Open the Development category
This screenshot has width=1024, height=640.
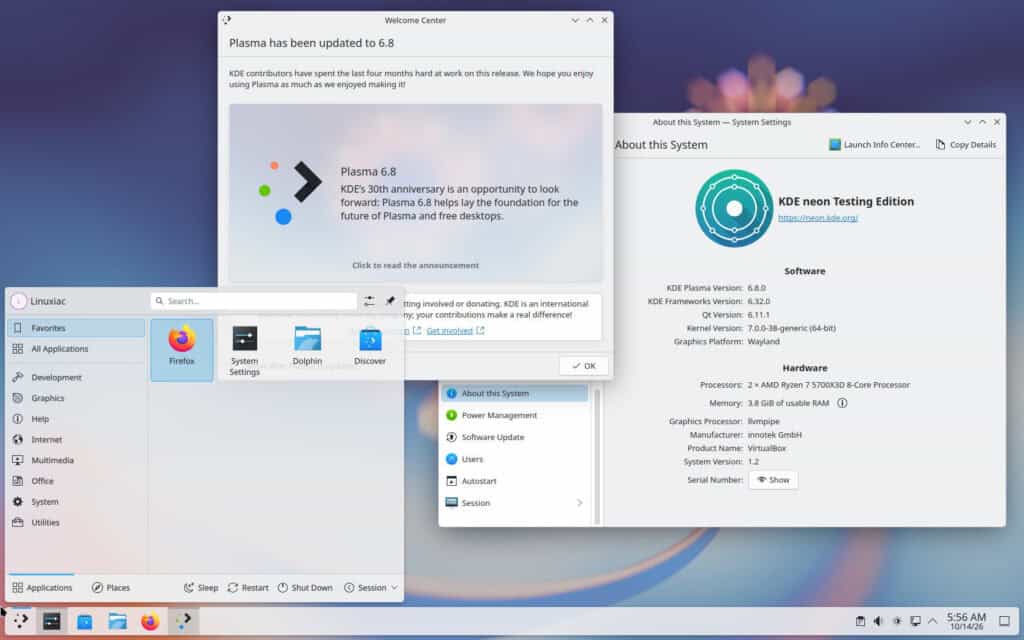(76, 377)
